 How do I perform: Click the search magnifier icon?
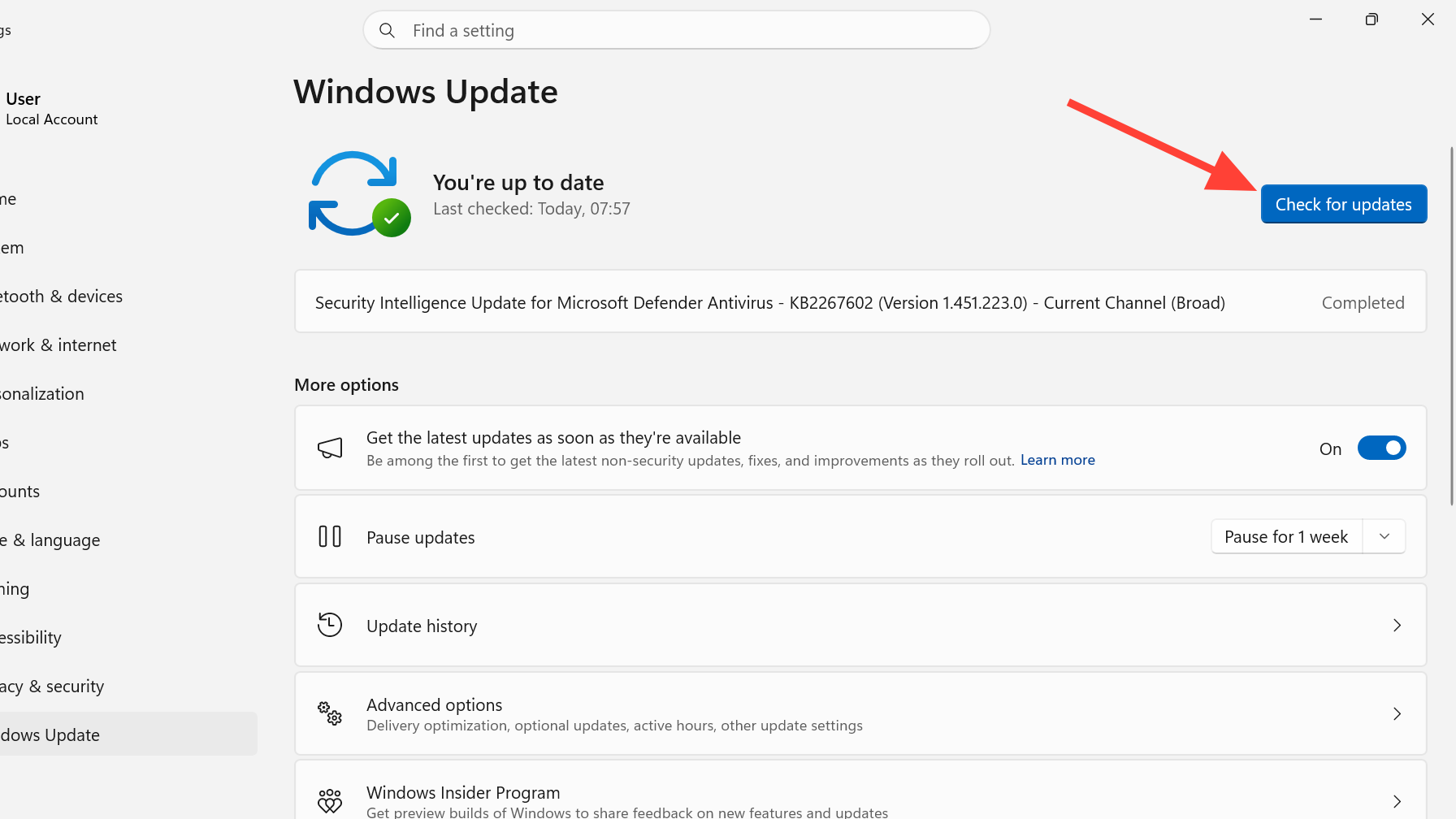387,31
